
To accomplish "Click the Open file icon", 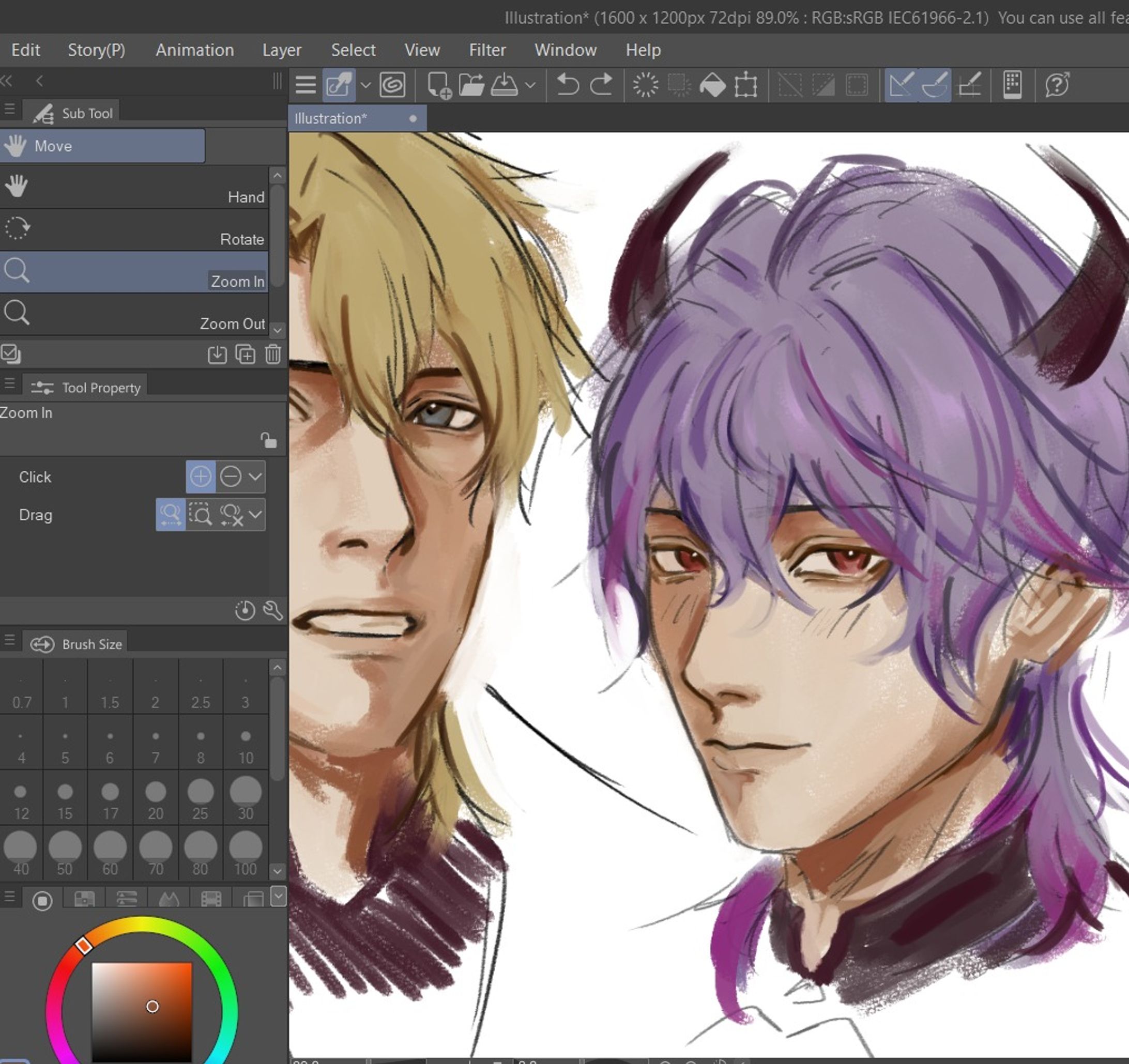I will point(472,84).
